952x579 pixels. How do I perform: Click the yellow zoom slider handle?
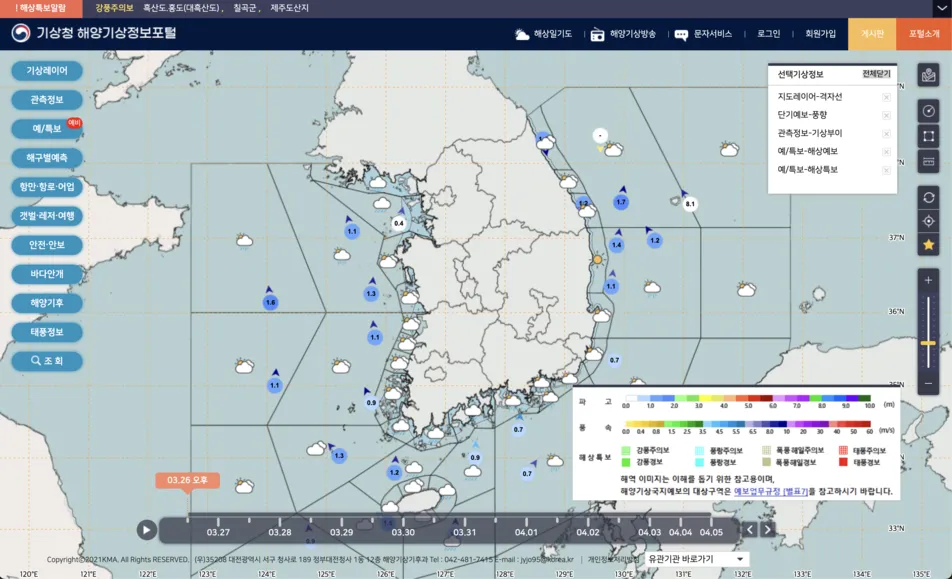click(x=928, y=343)
